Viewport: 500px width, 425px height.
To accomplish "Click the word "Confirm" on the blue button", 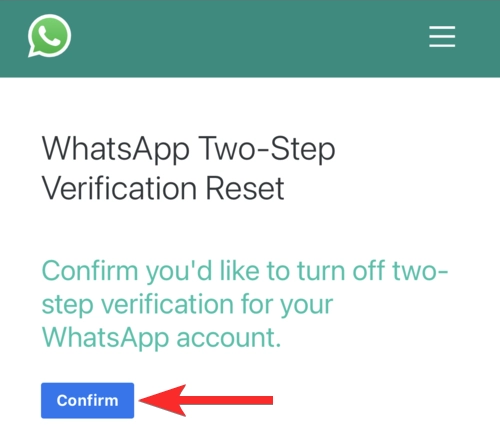I will pyautogui.click(x=87, y=400).
